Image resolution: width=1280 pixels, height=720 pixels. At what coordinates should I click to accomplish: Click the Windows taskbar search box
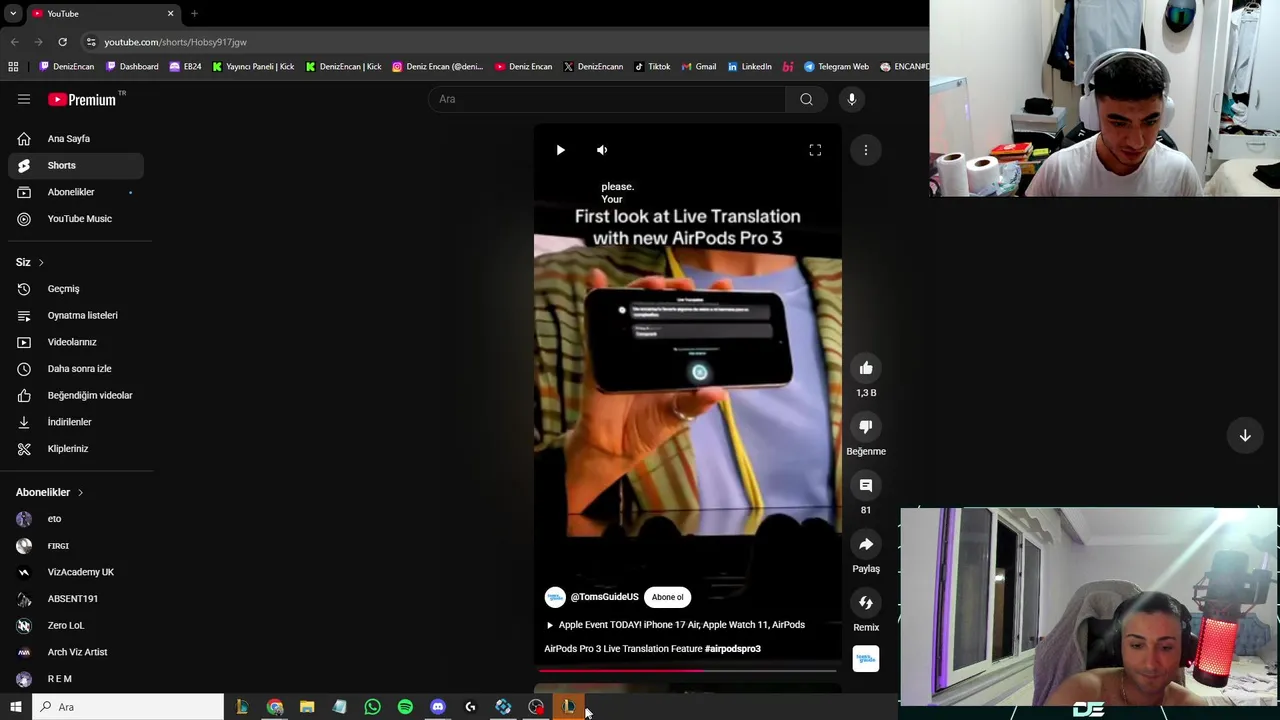coord(127,707)
